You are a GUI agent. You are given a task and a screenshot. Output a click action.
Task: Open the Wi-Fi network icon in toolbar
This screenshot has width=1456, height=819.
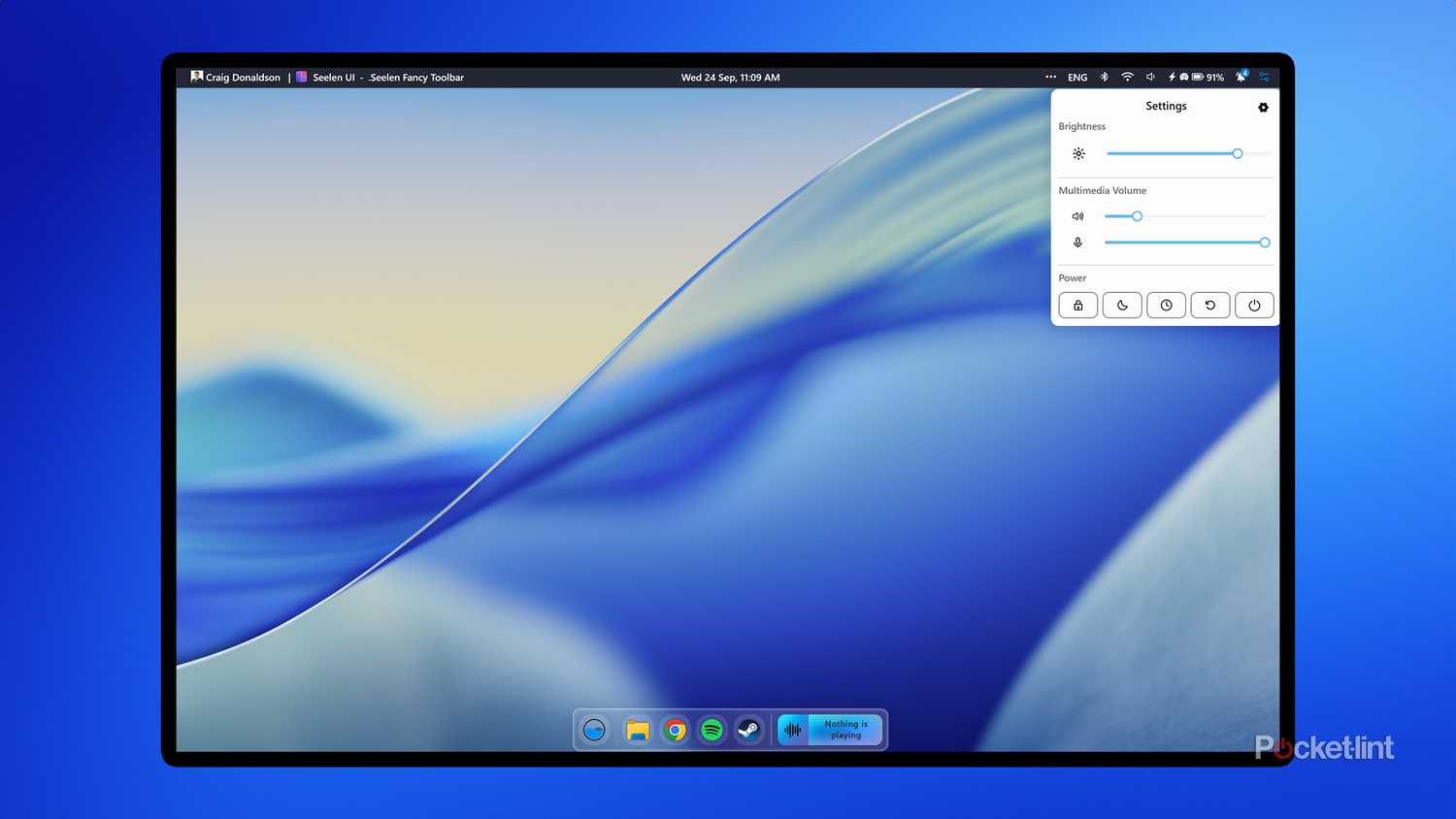click(1127, 78)
